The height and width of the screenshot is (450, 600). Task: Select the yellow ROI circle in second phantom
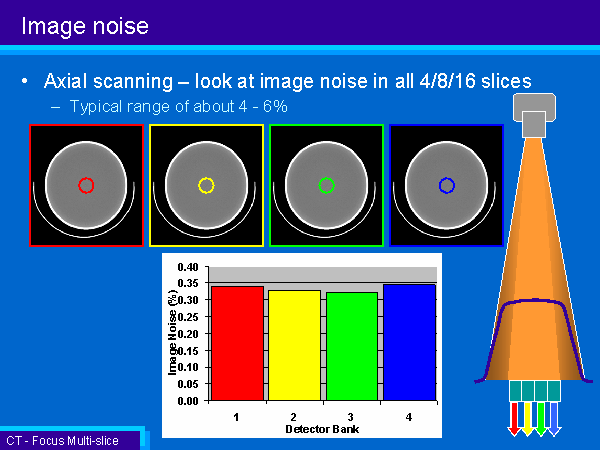[206, 185]
